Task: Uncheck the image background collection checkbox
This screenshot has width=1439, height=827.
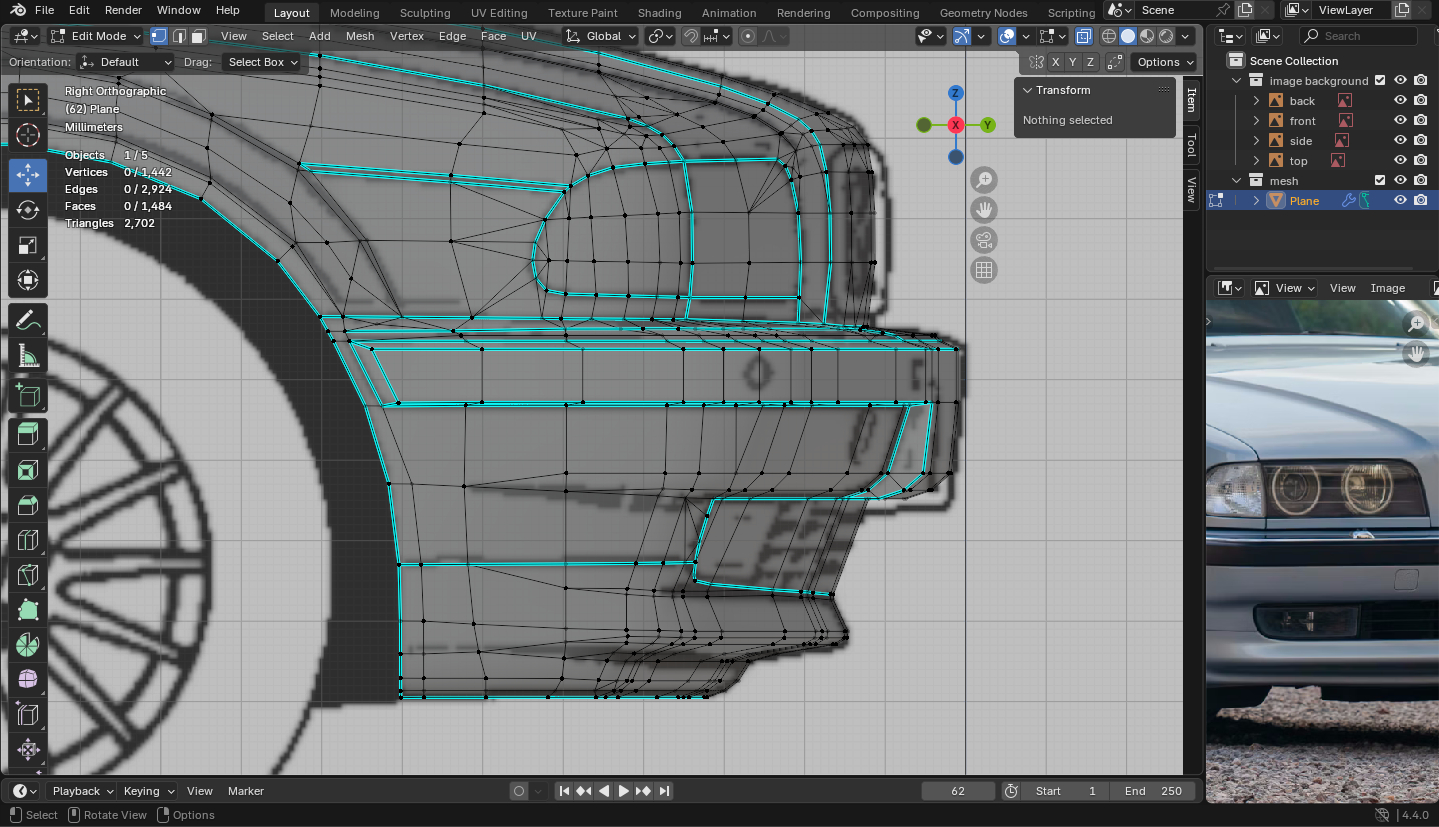Action: click(1380, 81)
